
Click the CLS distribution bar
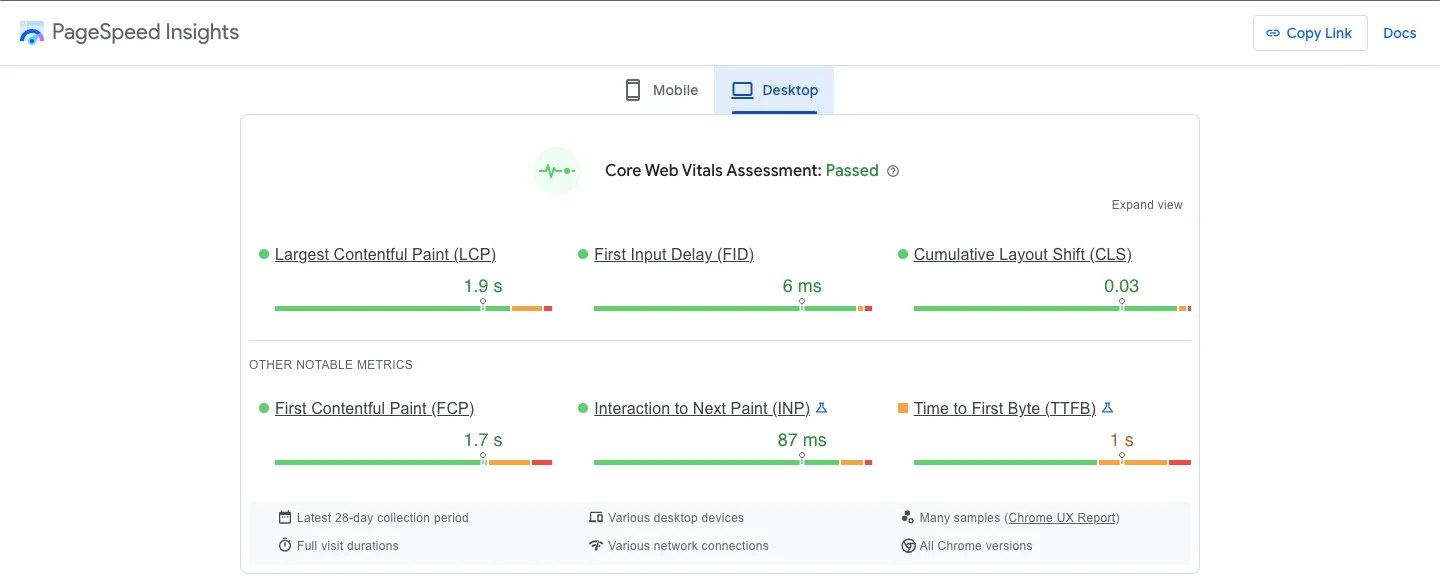pos(1052,309)
